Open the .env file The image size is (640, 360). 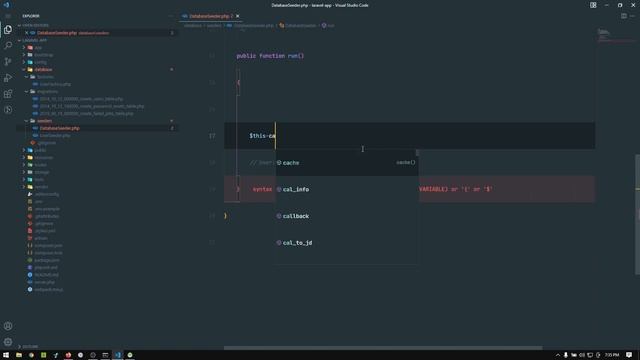coord(39,202)
